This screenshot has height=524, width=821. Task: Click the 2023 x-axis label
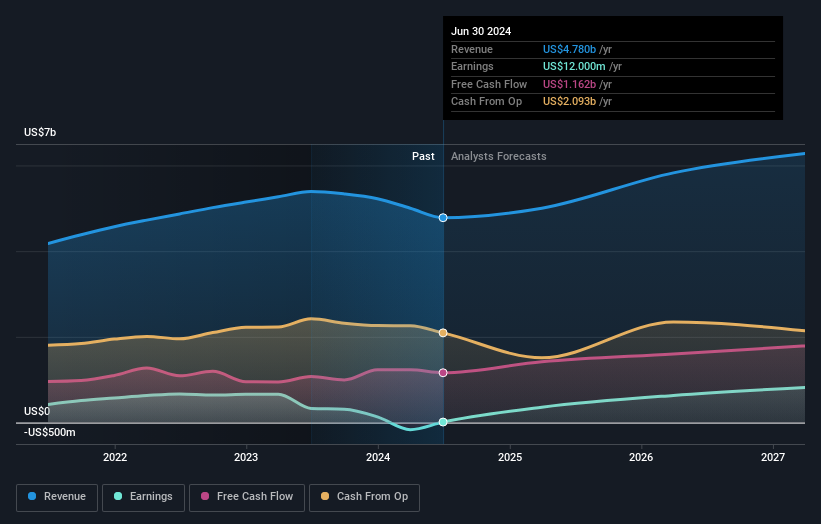(246, 457)
